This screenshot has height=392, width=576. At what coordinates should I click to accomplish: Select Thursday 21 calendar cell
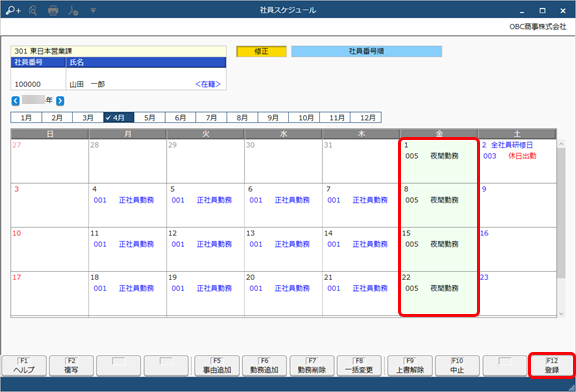click(361, 294)
